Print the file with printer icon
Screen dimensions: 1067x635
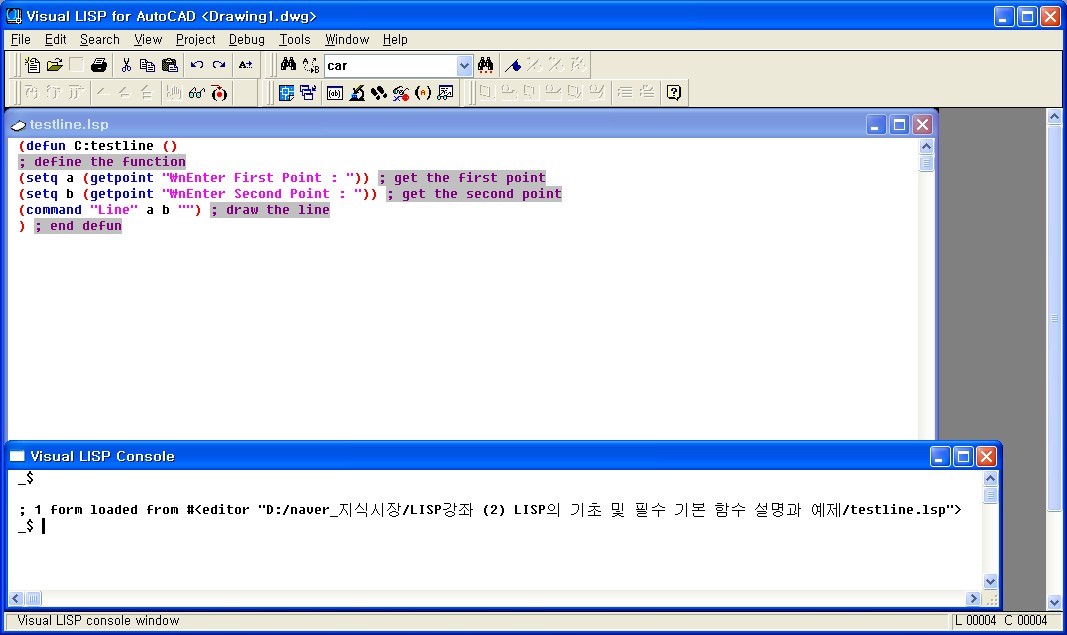[x=99, y=65]
